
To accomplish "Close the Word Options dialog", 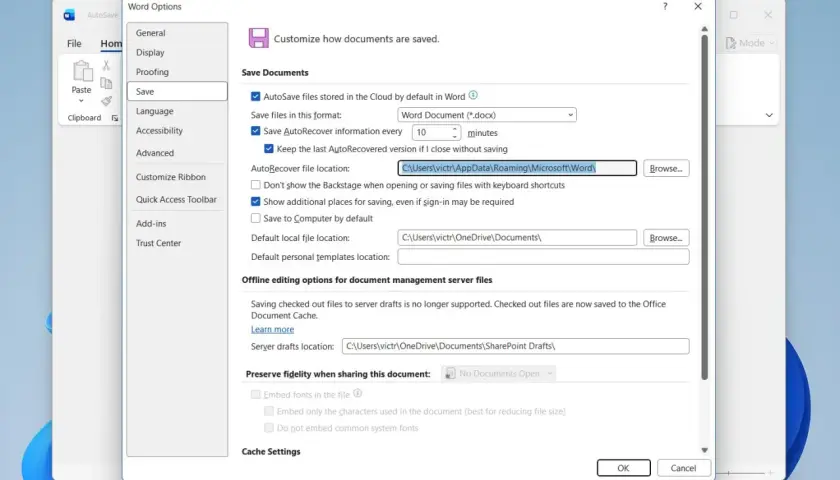I will [698, 6].
